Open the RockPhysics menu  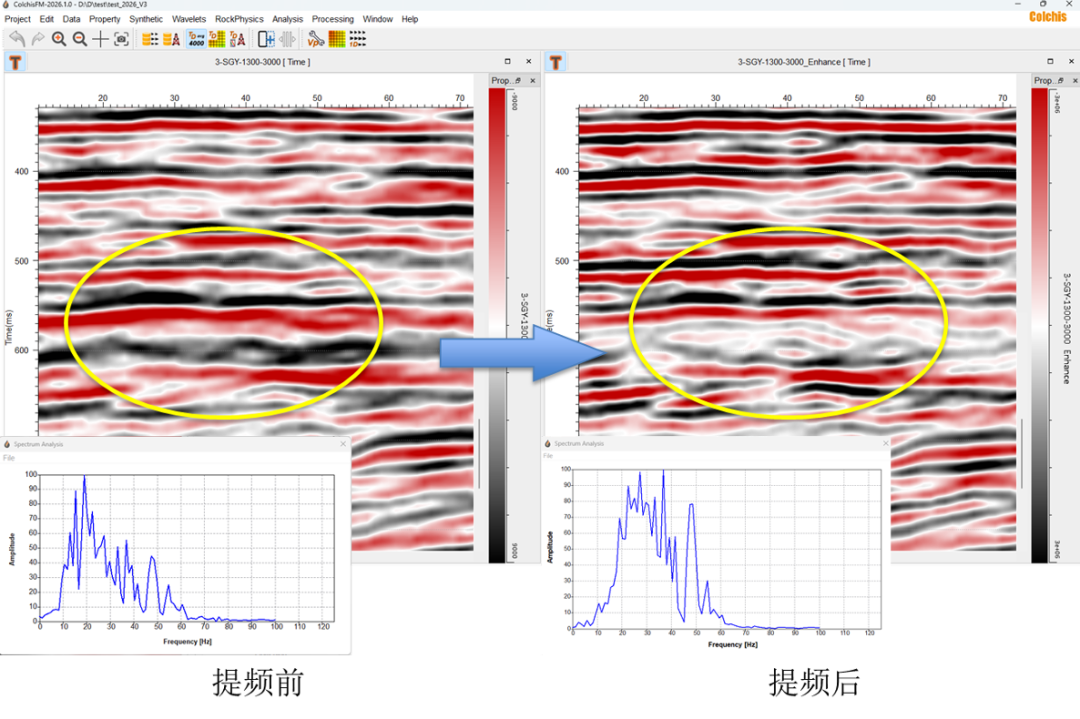(239, 19)
